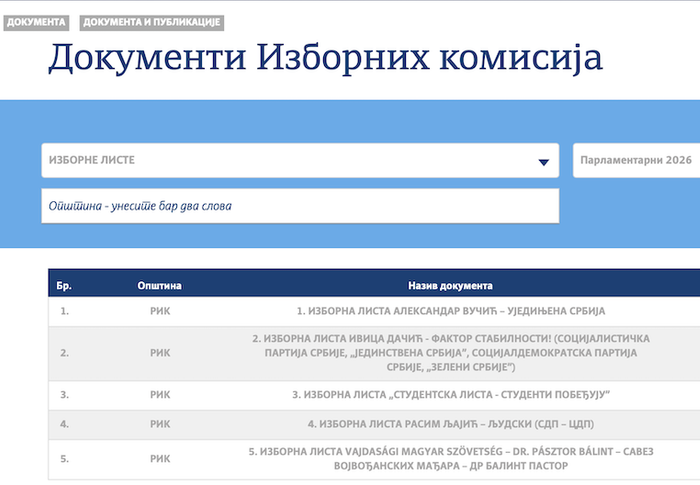700x485 pixels.
Task: Click row number 2. in the table
Action: [x=65, y=353]
